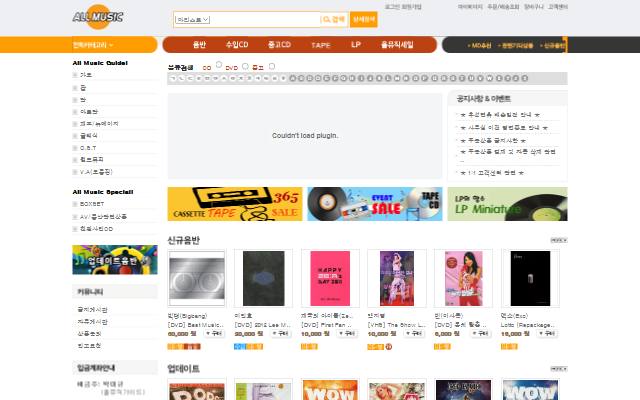Open the 커뮤니티 sidebar heading
Screen dimensions: 640x400
(90, 291)
